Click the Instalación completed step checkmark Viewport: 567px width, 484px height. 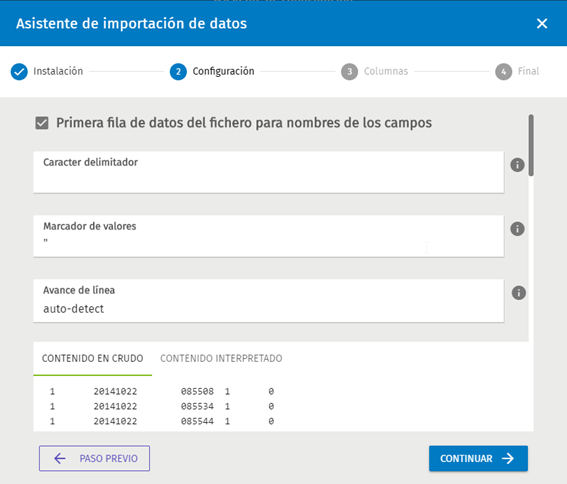pyautogui.click(x=19, y=72)
